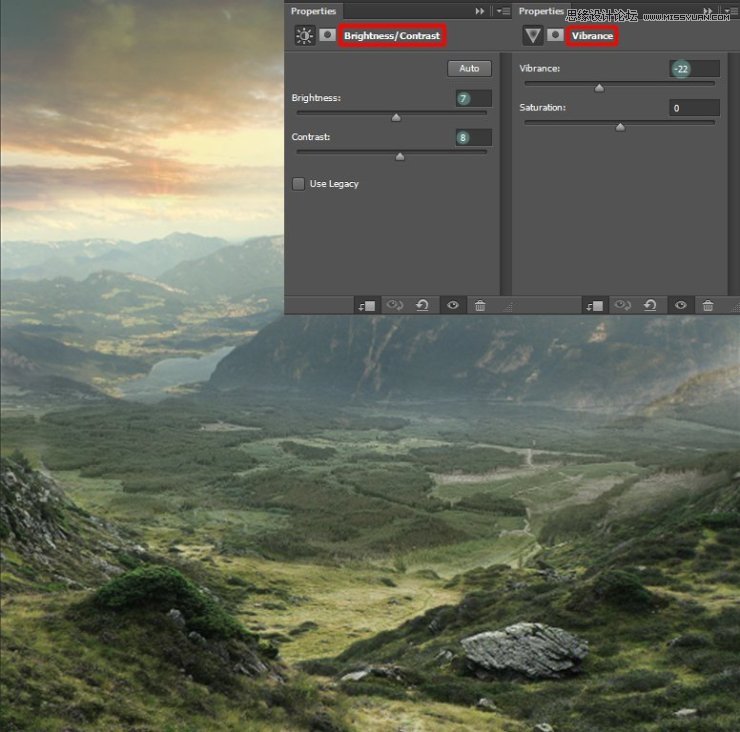This screenshot has width=740, height=732.
Task: Toggle layer visibility eye in Vibrance panel
Action: [681, 305]
